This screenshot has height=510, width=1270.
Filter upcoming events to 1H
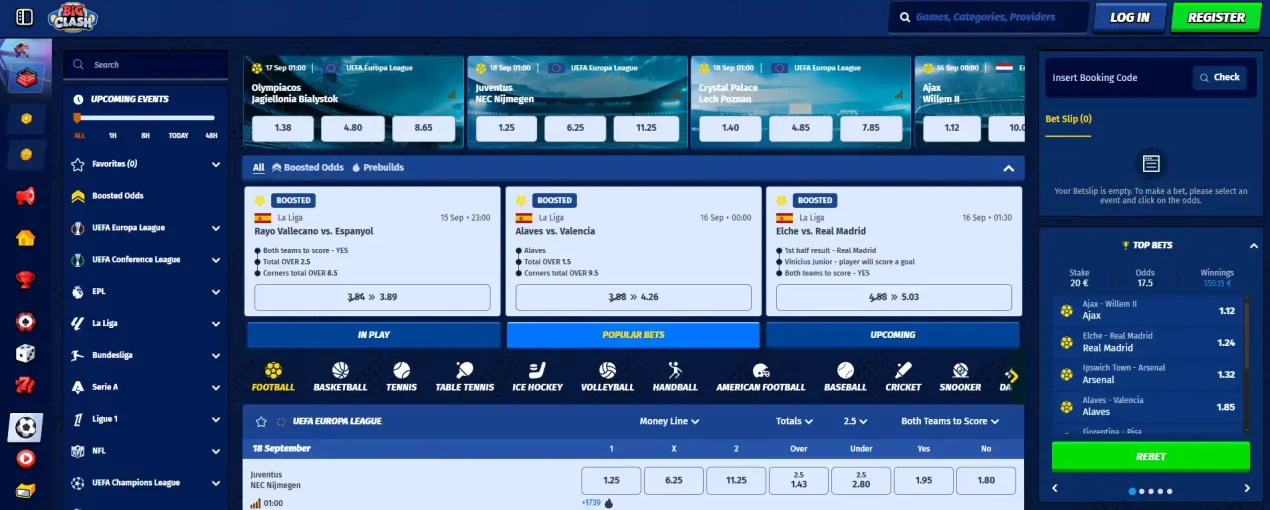click(x=113, y=135)
